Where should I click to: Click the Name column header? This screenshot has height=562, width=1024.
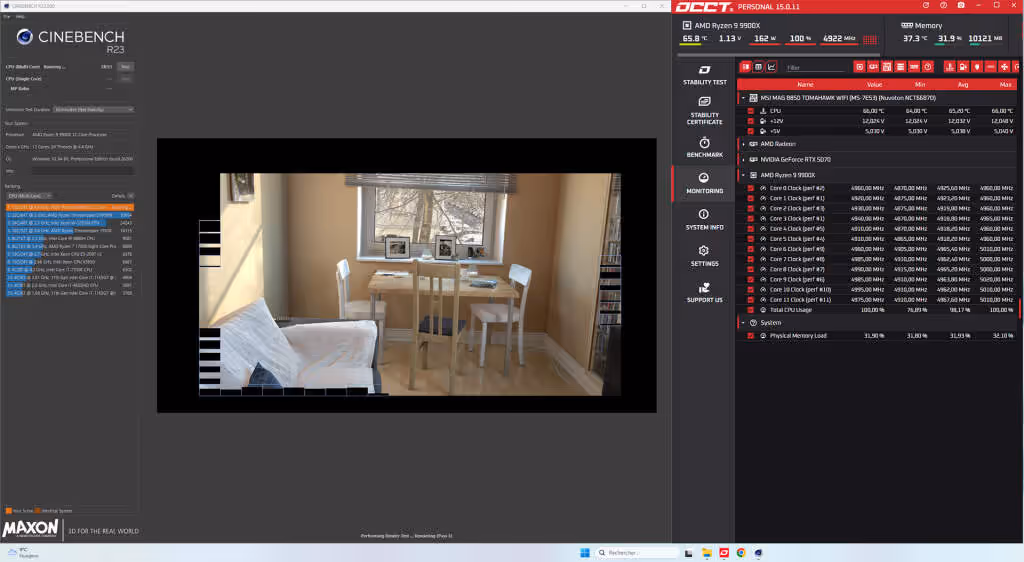coord(805,85)
